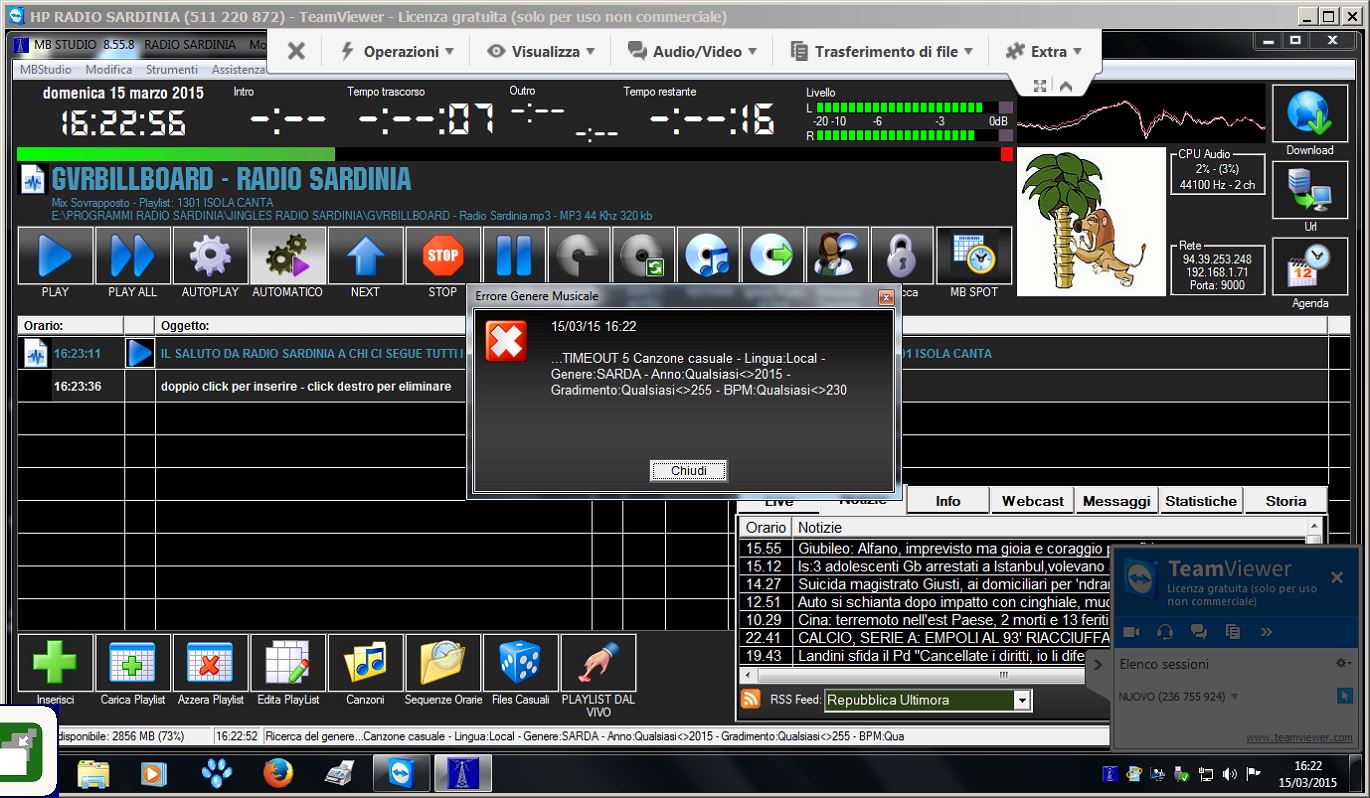Close session with toolbar X button
The image size is (1370, 798).
pos(296,51)
